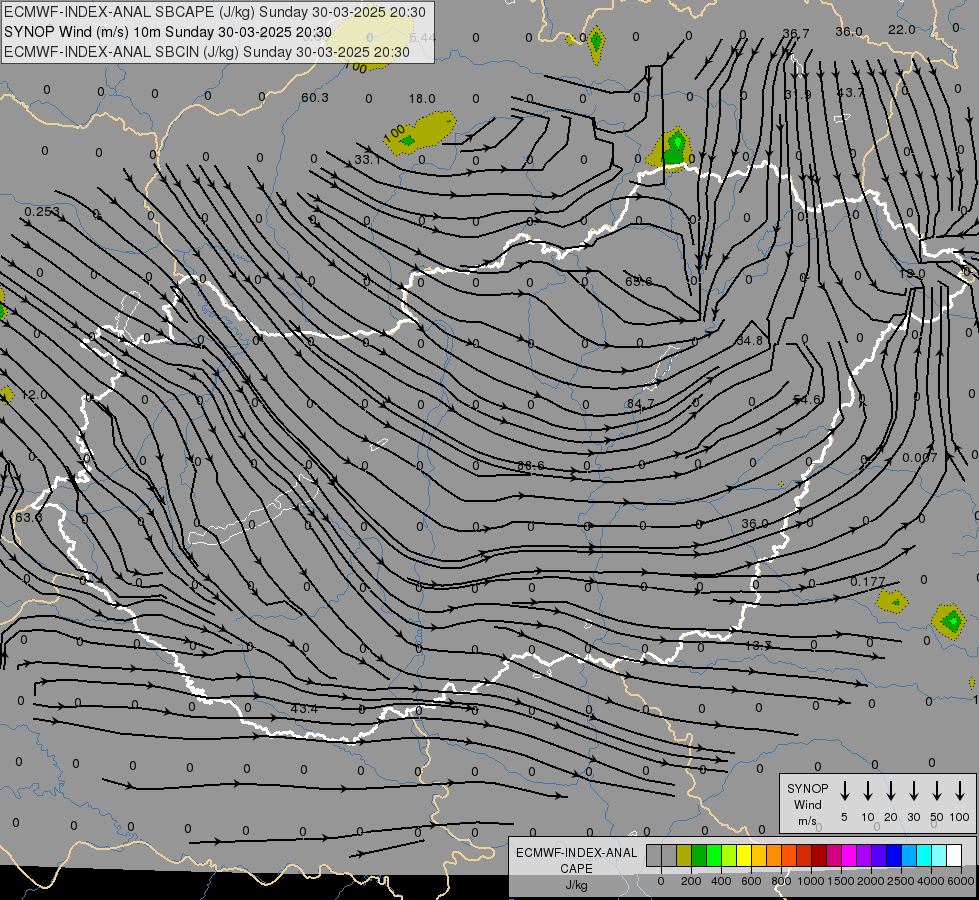
Task: Pick the olive swatch in CAPE legend
Action: (684, 856)
